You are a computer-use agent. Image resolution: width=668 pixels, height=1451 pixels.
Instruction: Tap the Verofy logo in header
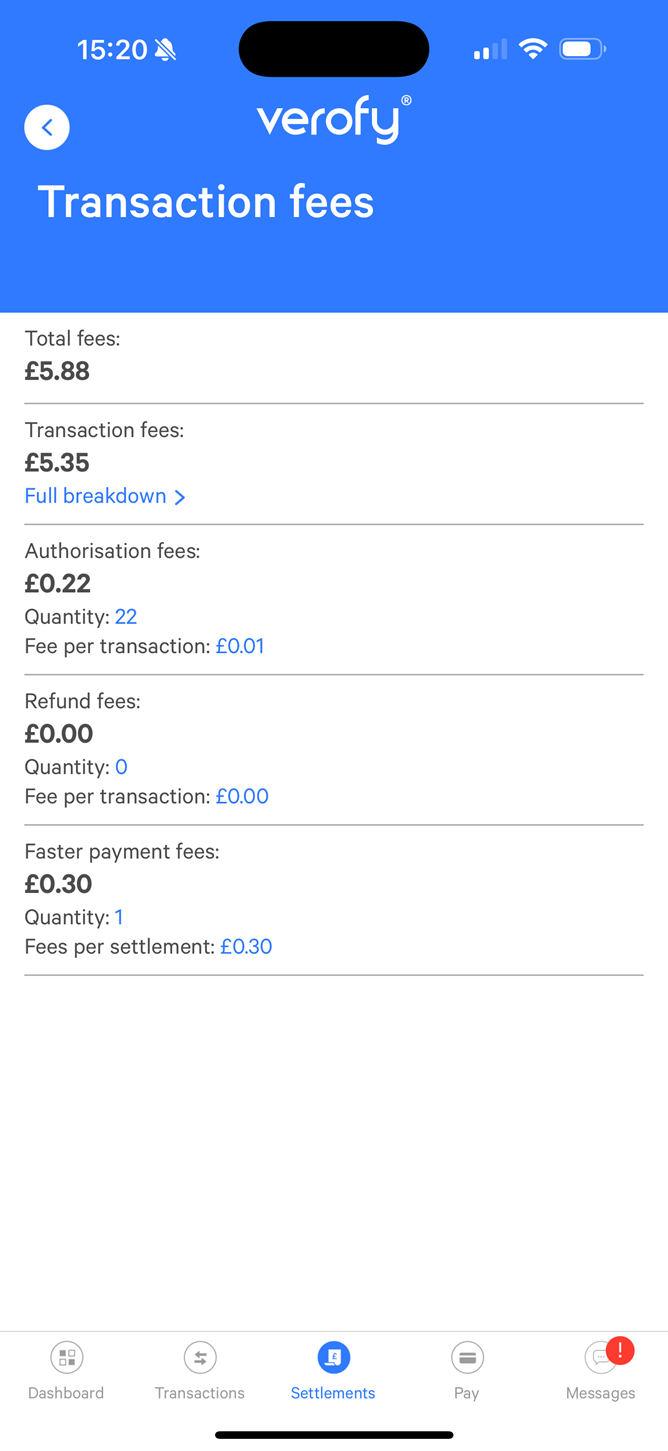tap(334, 120)
